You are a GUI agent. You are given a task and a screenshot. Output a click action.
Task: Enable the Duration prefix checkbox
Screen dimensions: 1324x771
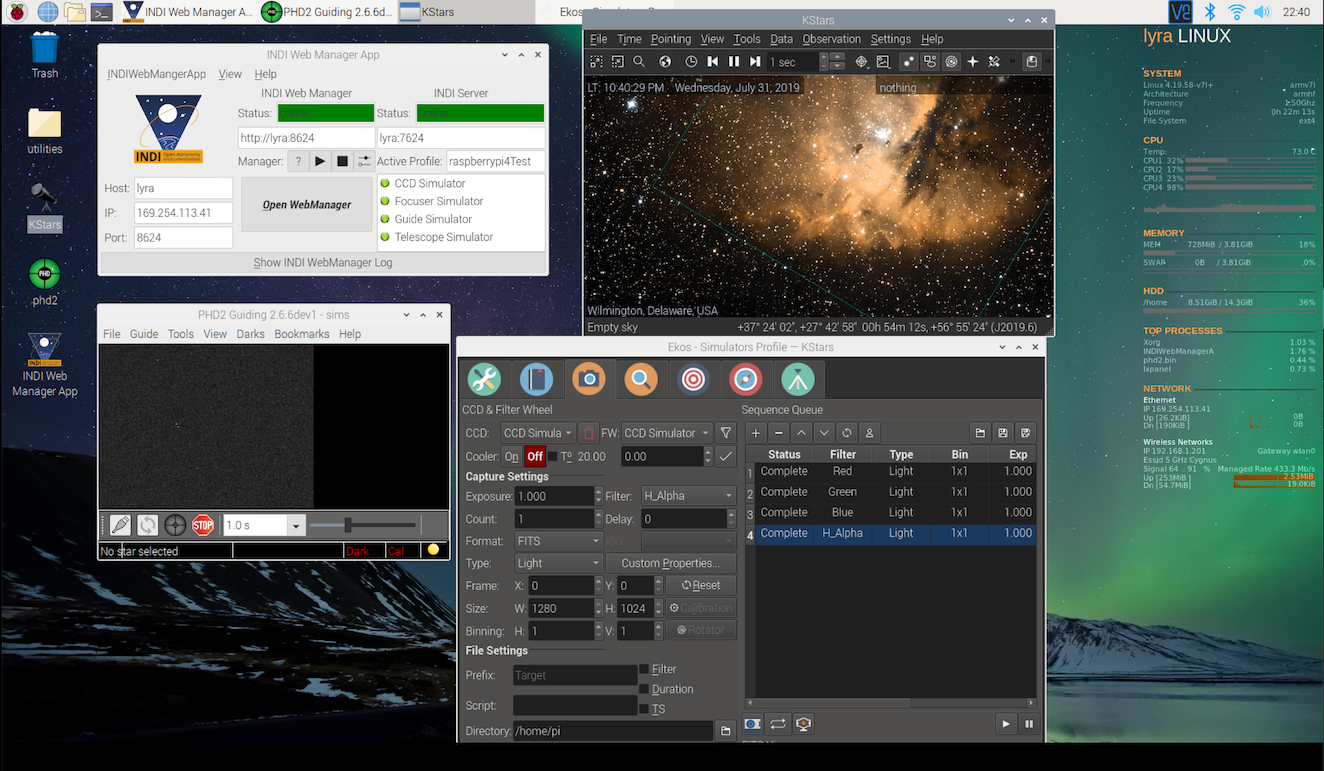pyautogui.click(x=644, y=689)
